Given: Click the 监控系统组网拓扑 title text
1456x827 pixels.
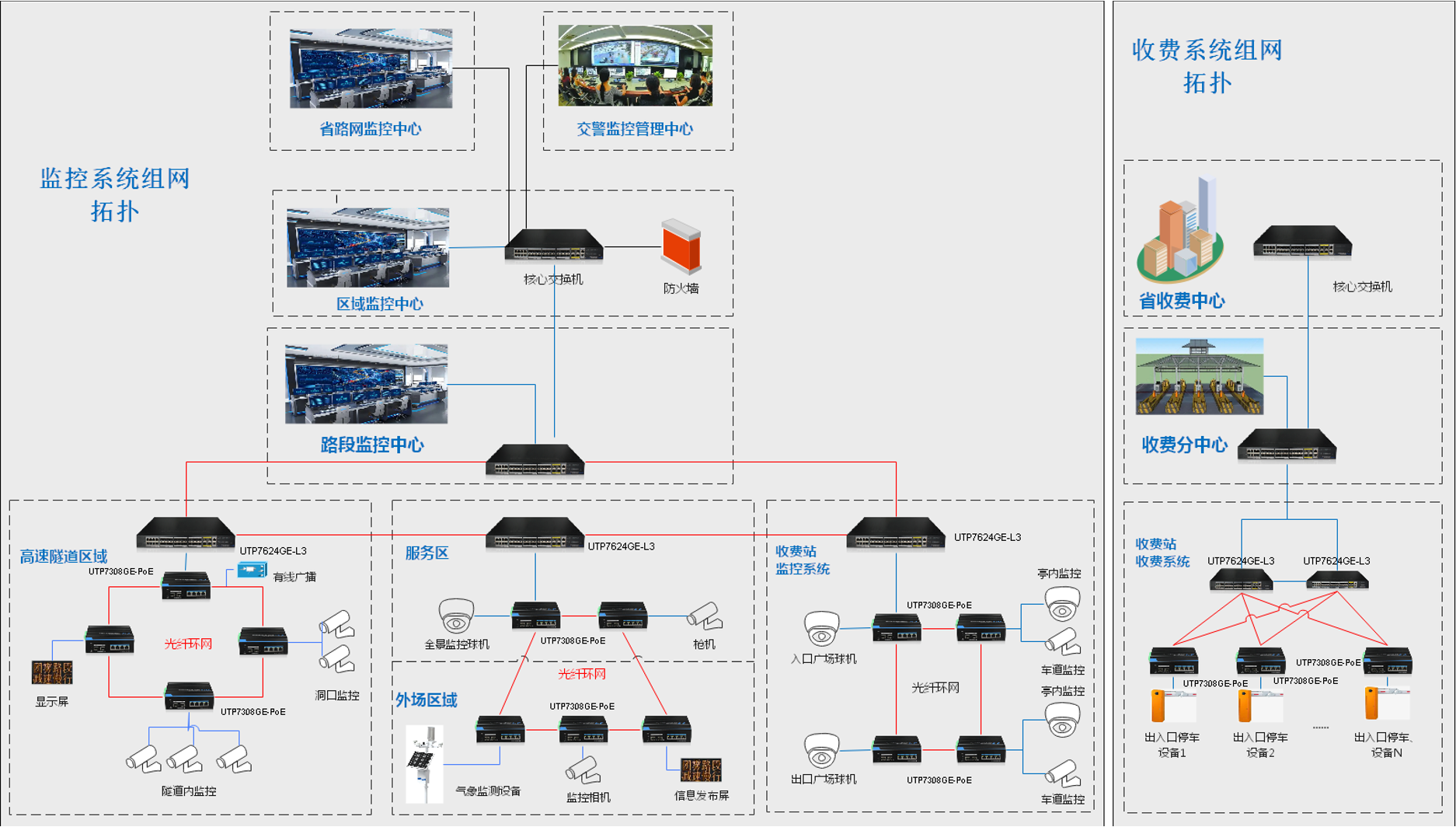Looking at the screenshot, I should click(115, 194).
